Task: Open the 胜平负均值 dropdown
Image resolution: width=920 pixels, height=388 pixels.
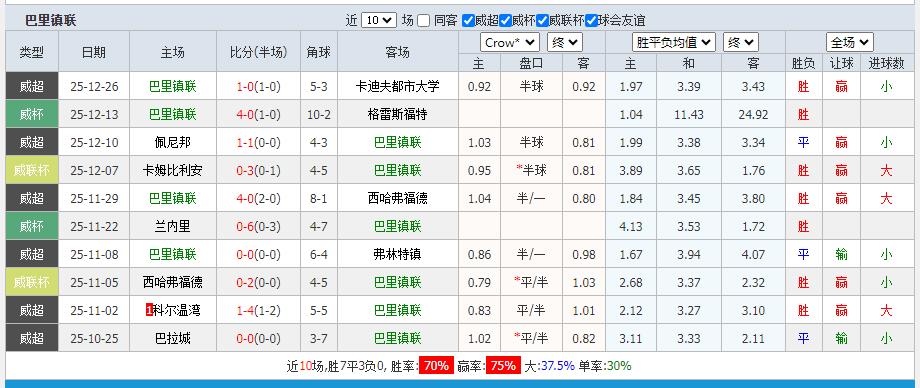Action: coord(674,42)
